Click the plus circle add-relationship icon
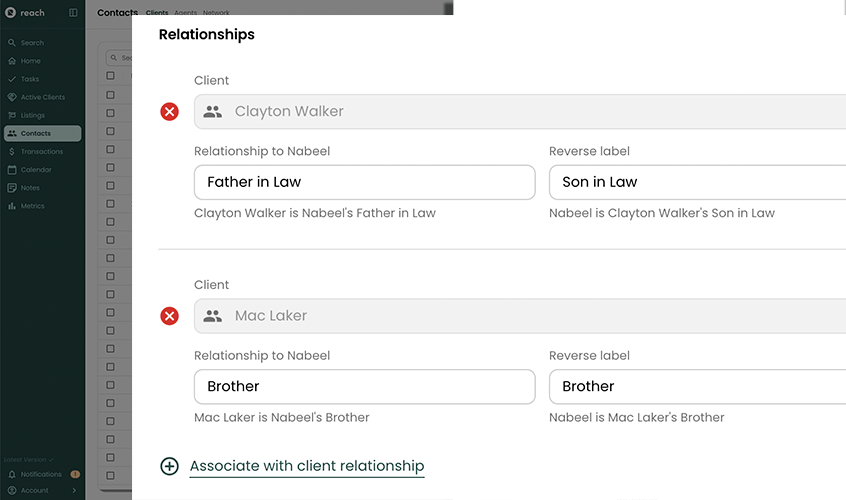Viewport: 846px width, 500px height. click(x=170, y=466)
